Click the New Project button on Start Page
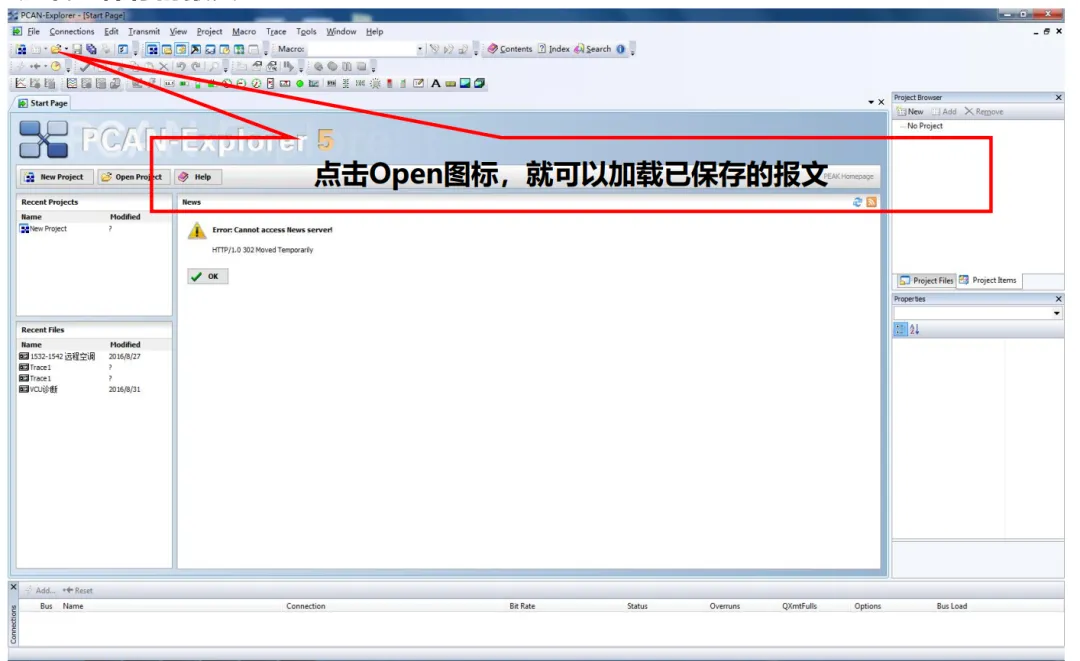 point(55,177)
